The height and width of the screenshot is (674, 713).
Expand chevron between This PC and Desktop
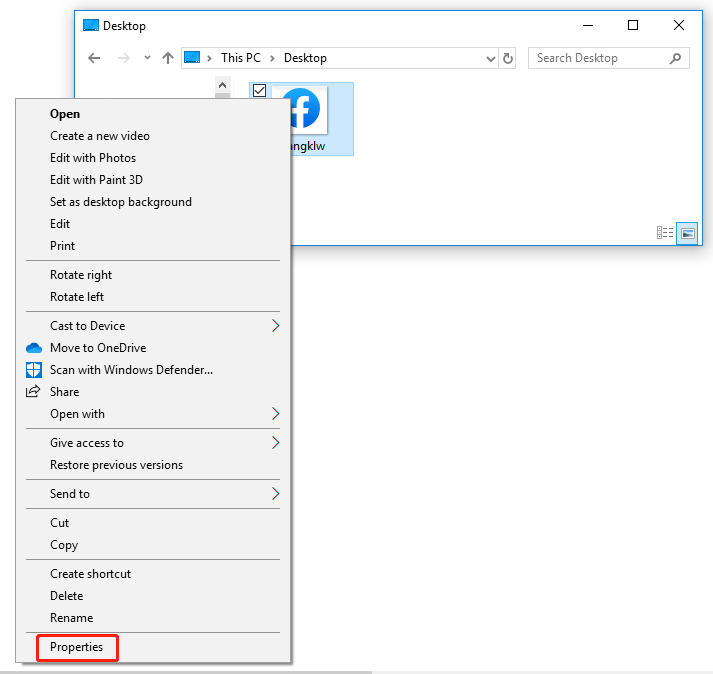(x=272, y=58)
